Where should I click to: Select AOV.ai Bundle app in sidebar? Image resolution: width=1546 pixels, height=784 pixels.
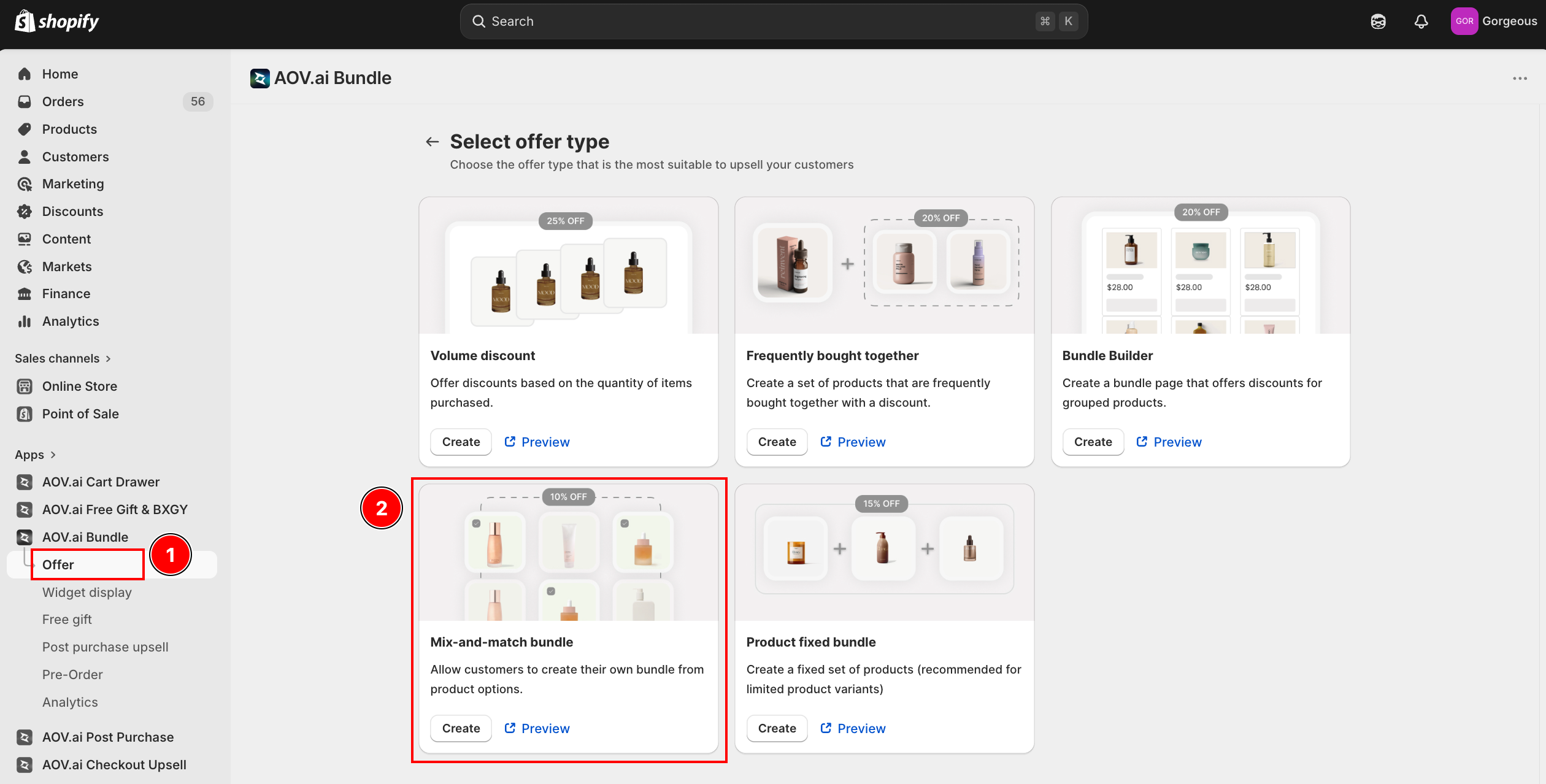tap(85, 537)
